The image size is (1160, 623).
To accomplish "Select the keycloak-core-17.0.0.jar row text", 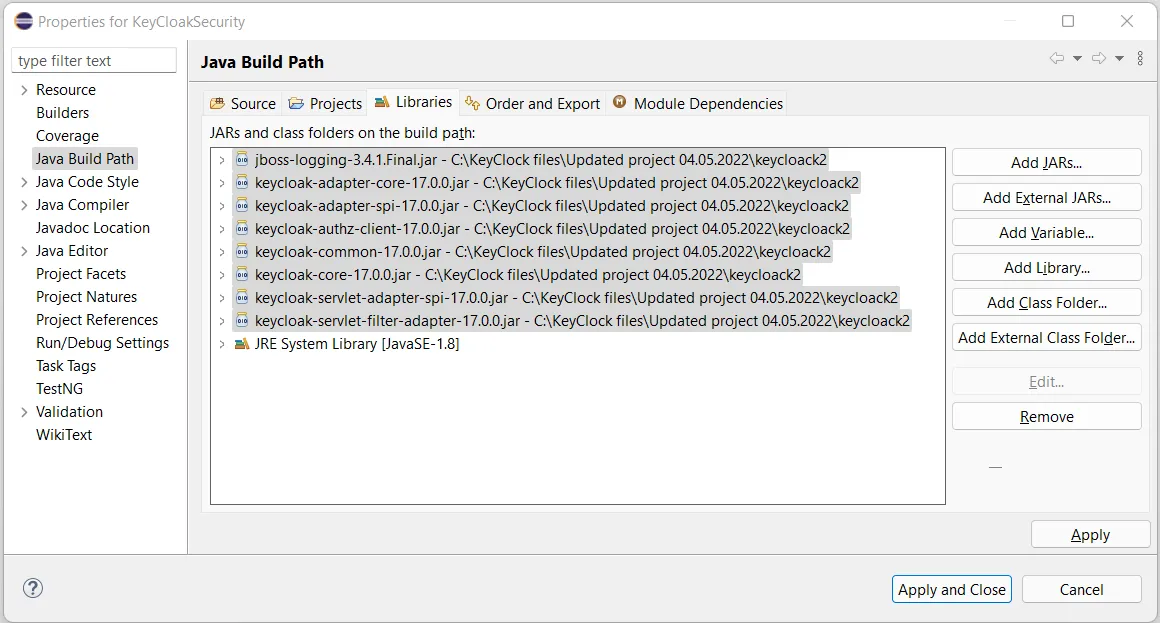I will [527, 275].
